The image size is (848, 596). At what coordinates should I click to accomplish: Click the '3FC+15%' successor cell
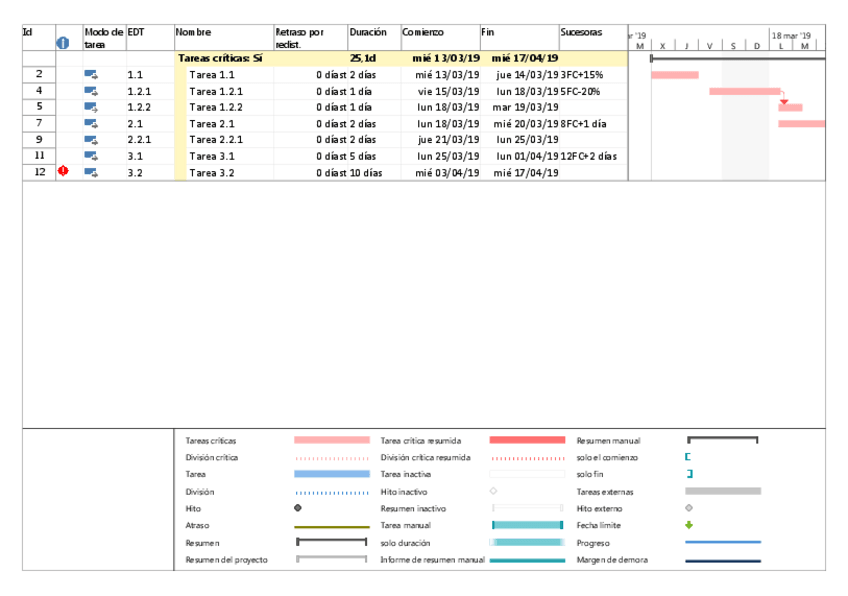coord(593,75)
